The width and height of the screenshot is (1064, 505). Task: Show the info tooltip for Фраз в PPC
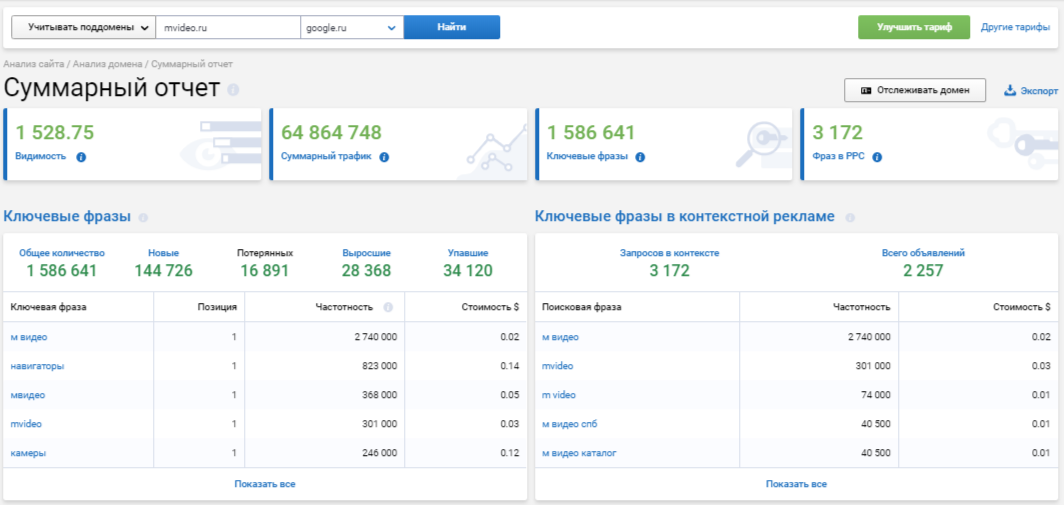877,157
